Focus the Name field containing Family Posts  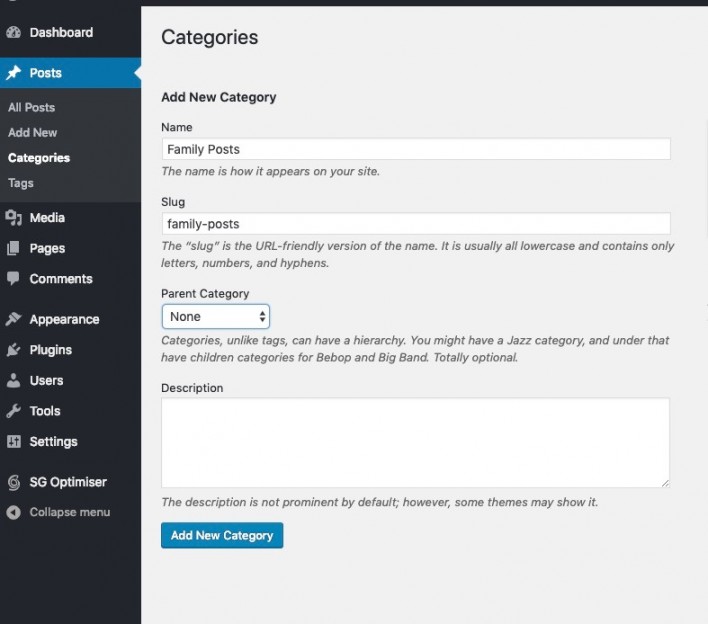[x=416, y=149]
